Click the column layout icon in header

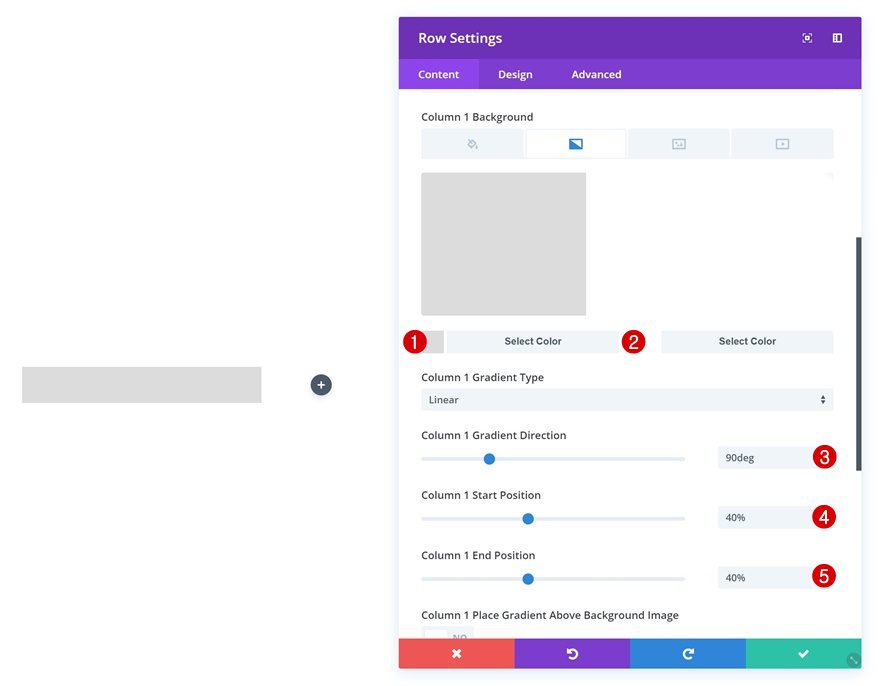(x=837, y=37)
